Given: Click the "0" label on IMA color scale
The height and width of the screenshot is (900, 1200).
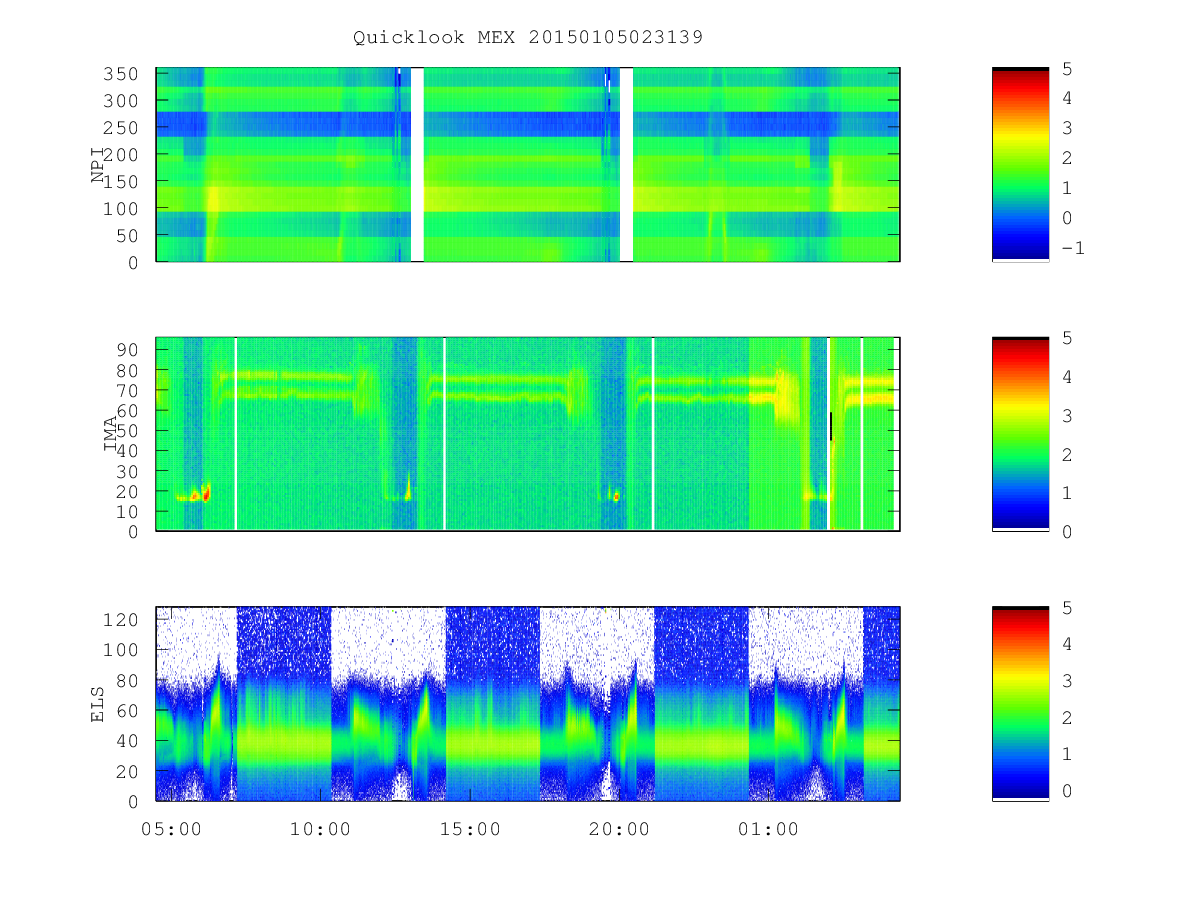Looking at the screenshot, I should (x=1067, y=532).
